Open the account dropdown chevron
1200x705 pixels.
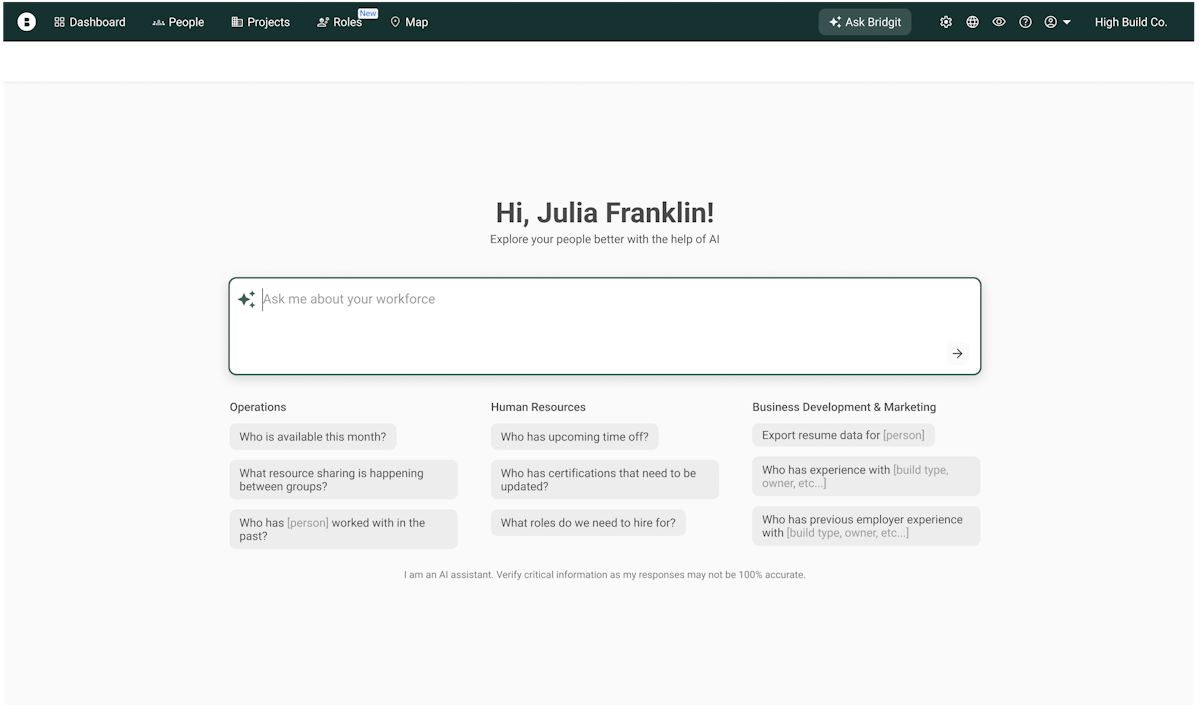1068,21
